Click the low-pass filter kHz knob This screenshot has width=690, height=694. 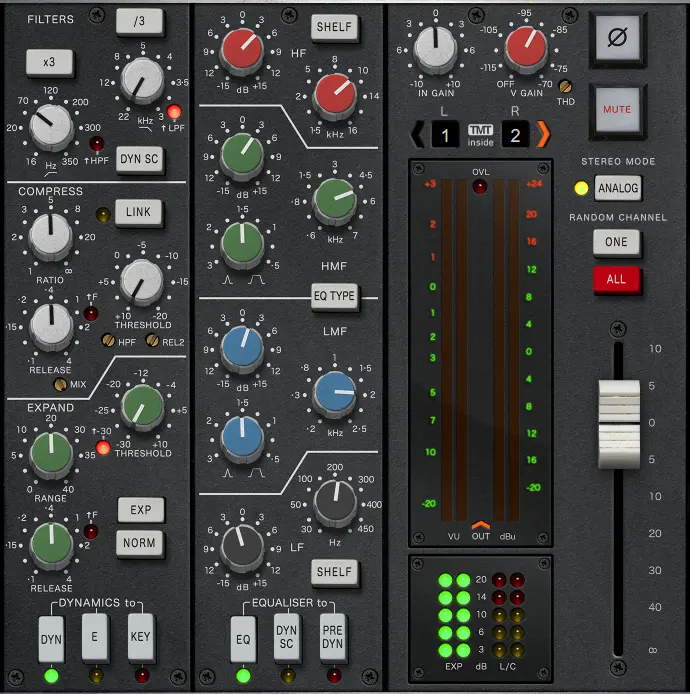[x=143, y=81]
